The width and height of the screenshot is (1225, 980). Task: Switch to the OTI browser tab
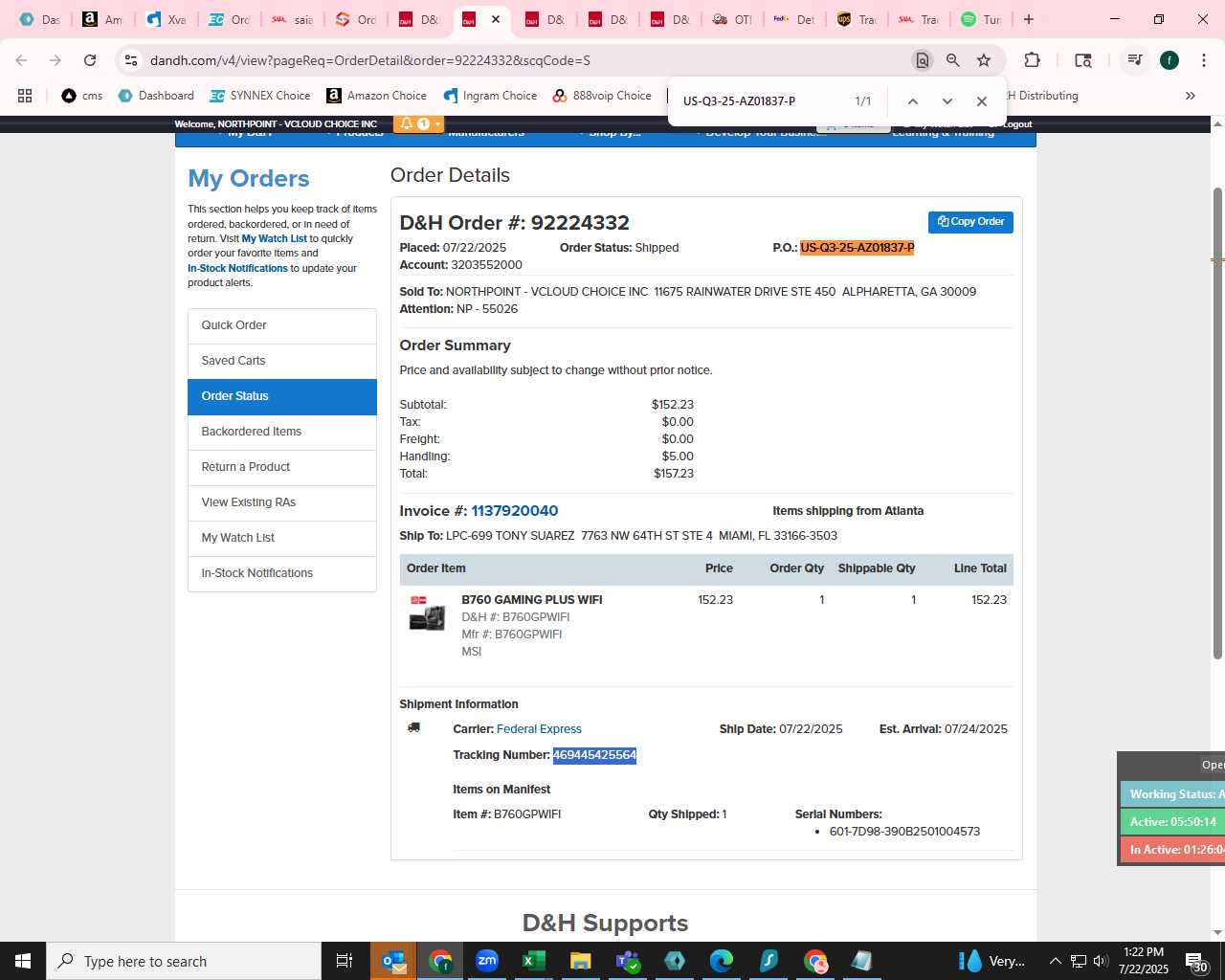click(x=731, y=19)
